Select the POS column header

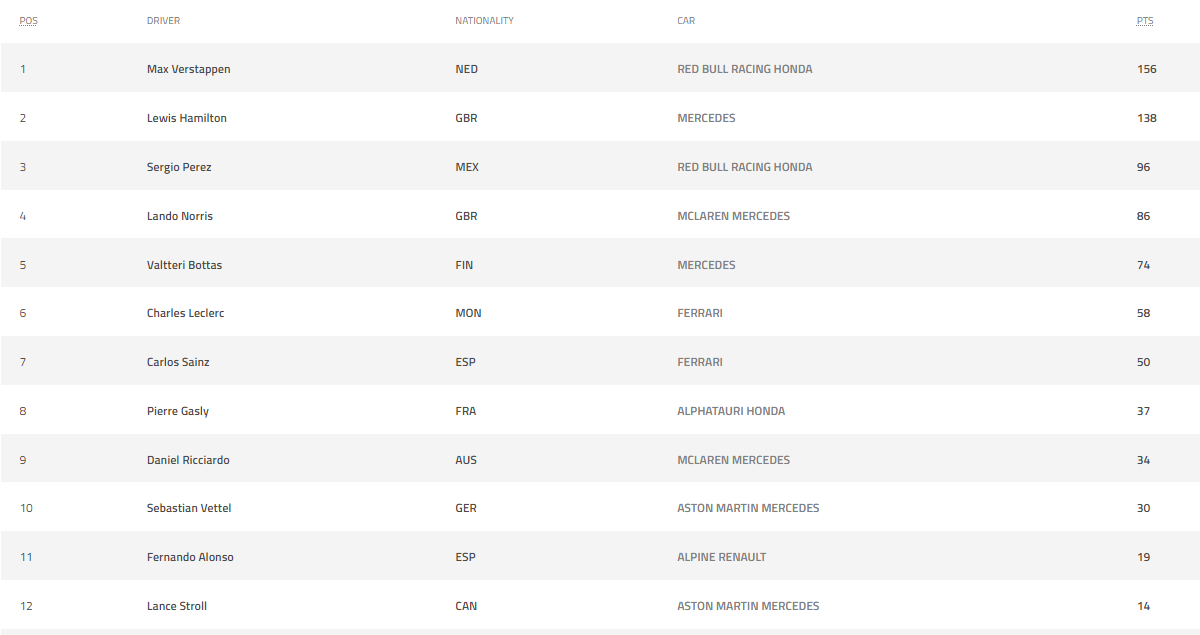28,21
